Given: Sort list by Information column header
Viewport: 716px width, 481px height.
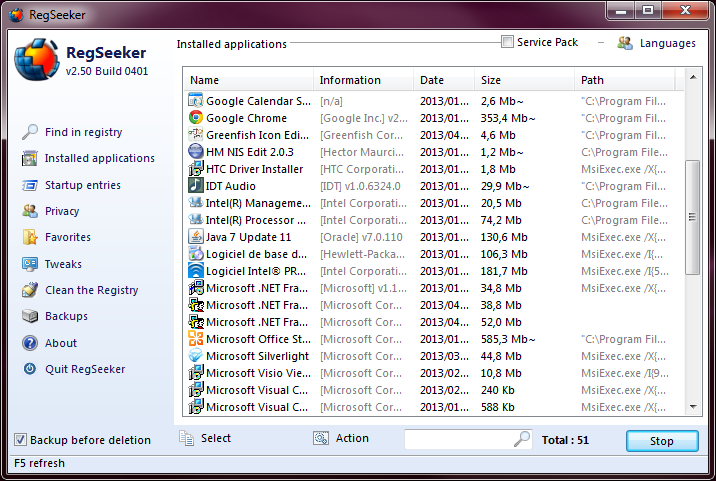Looking at the screenshot, I should pos(364,80).
